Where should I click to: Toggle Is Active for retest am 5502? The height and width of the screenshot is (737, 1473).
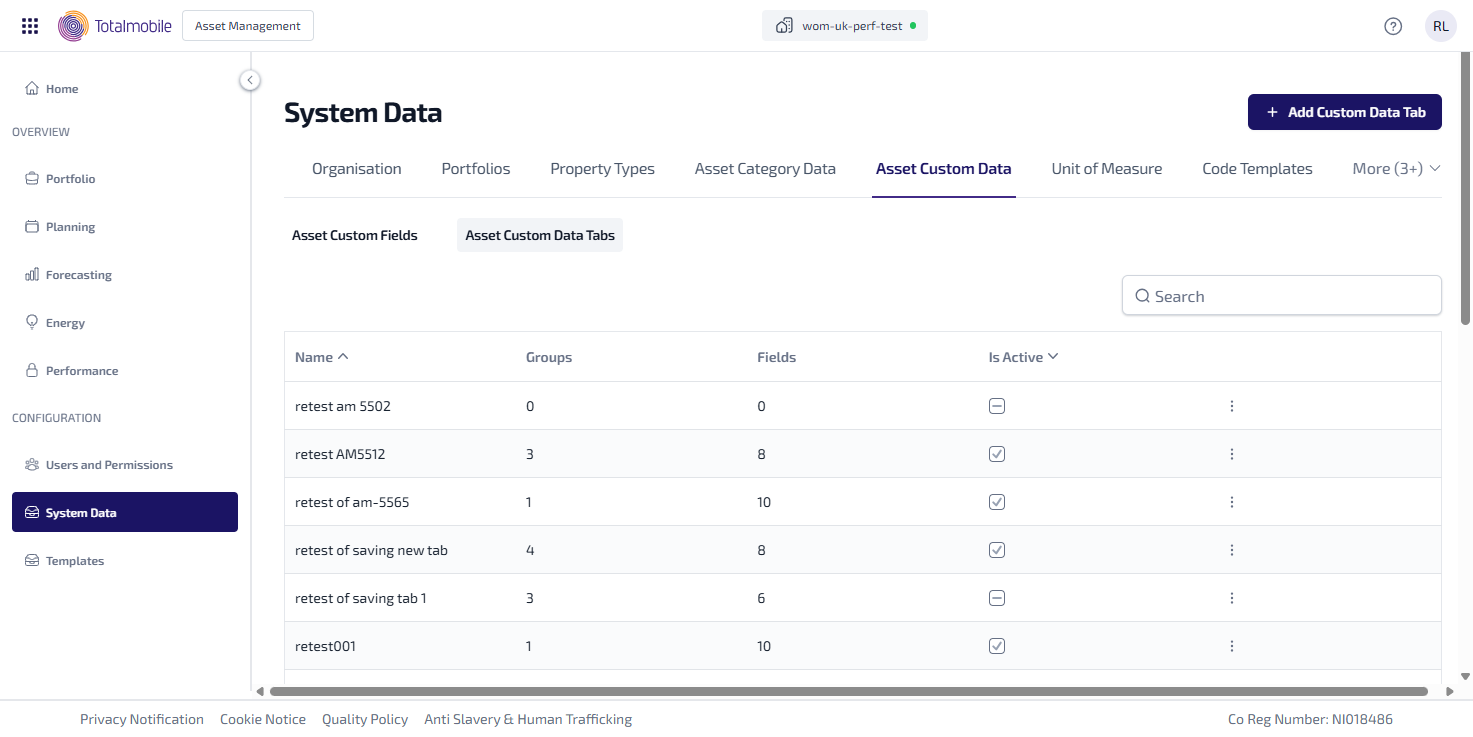(x=996, y=406)
